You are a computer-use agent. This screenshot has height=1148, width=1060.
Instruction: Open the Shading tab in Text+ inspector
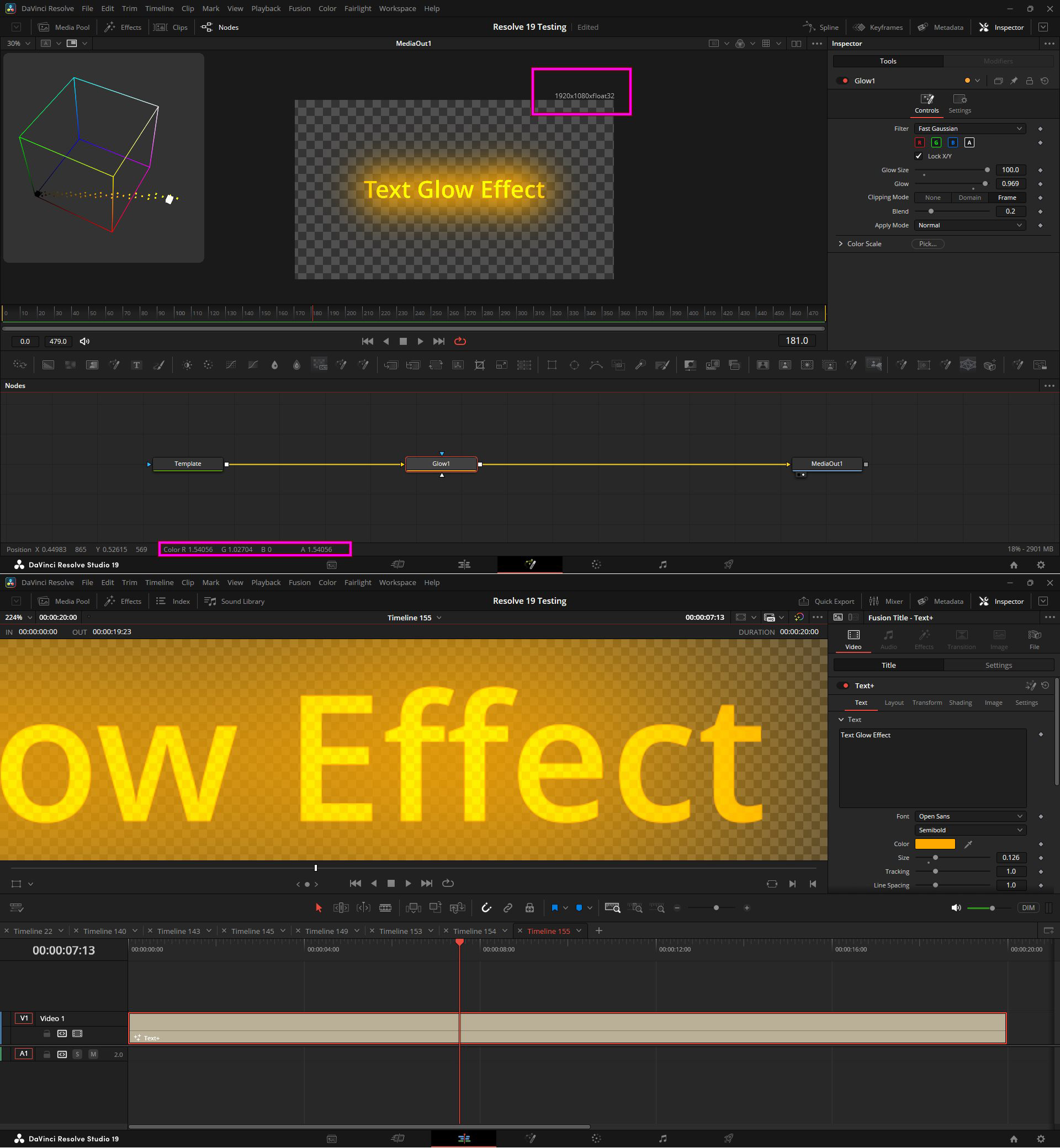tap(960, 703)
